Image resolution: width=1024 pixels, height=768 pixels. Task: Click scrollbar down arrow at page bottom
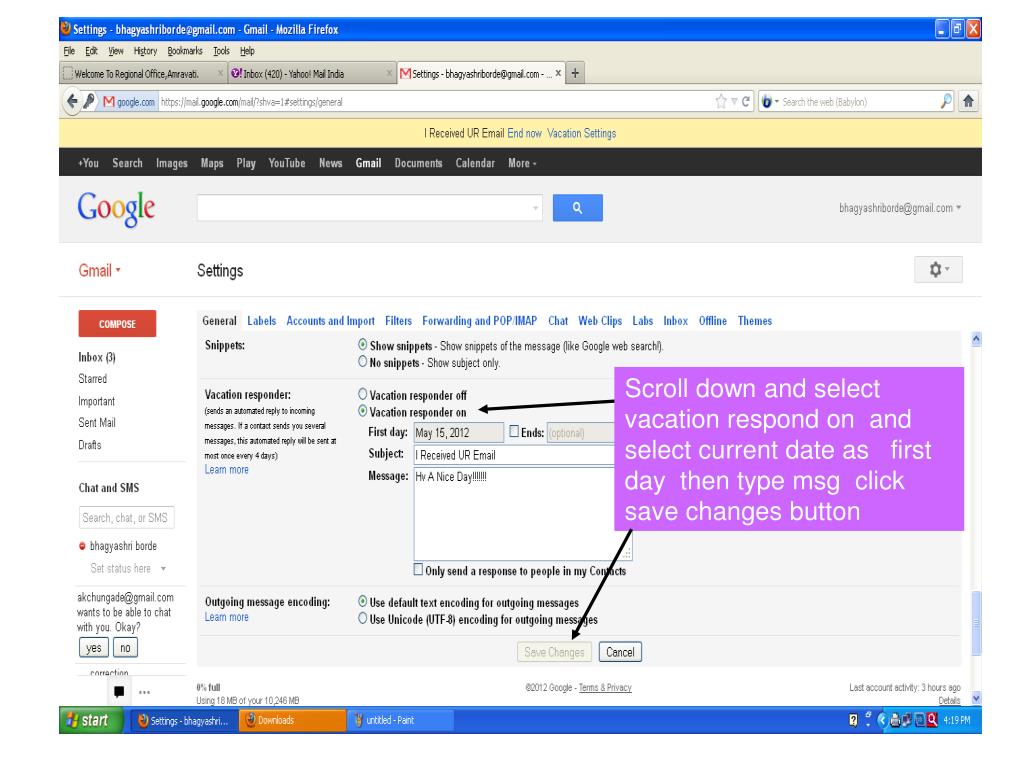click(976, 698)
